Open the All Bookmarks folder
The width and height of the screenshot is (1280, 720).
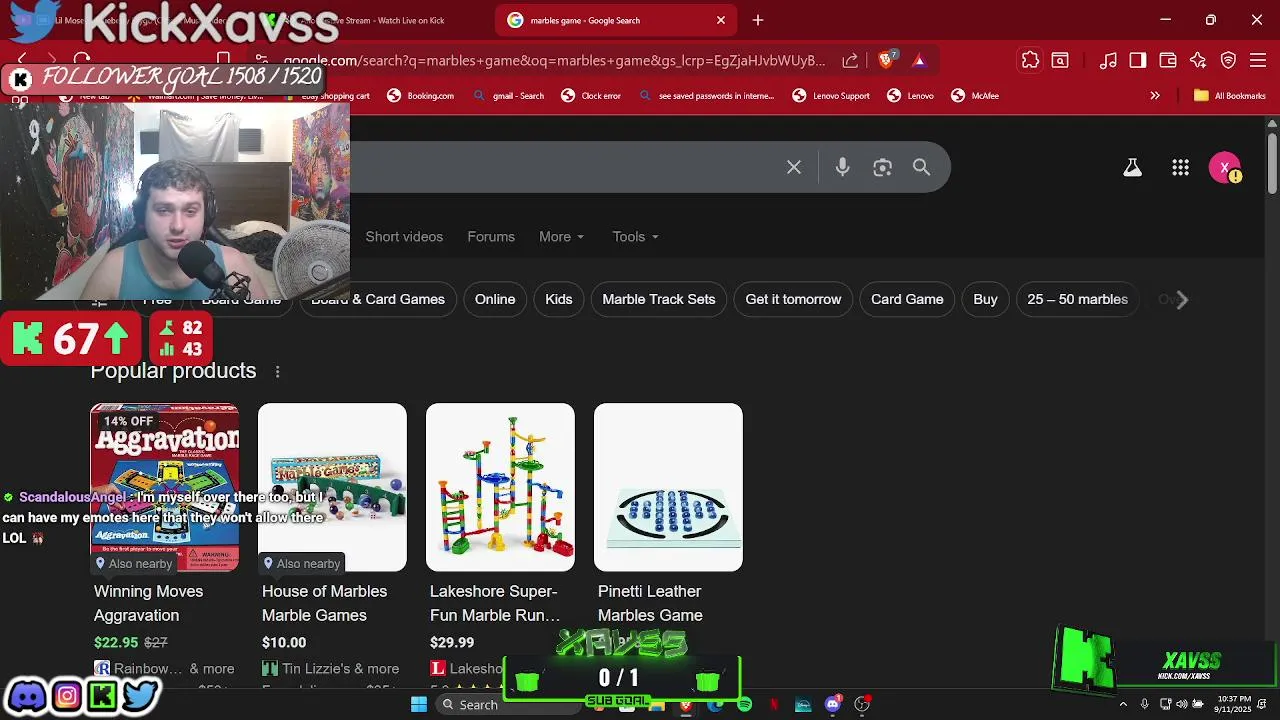1229,96
